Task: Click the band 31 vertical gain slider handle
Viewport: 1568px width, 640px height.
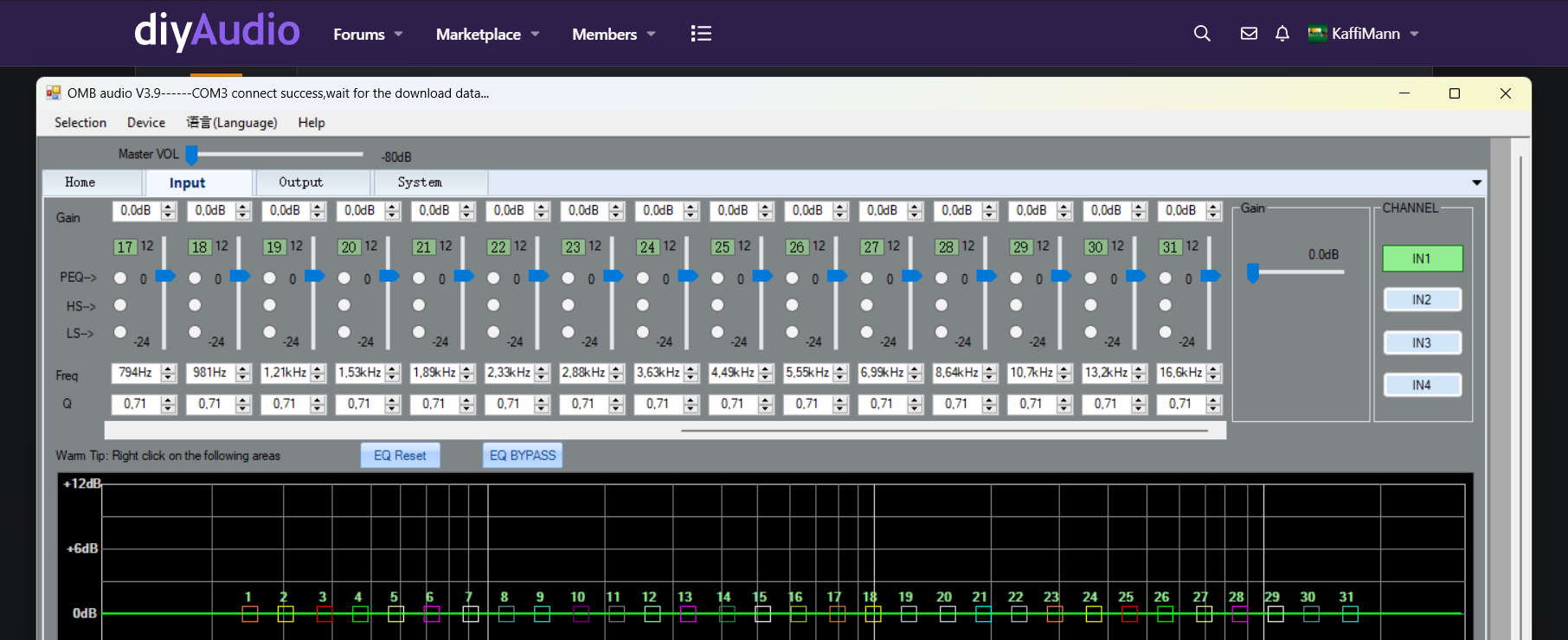Action: [1211, 276]
